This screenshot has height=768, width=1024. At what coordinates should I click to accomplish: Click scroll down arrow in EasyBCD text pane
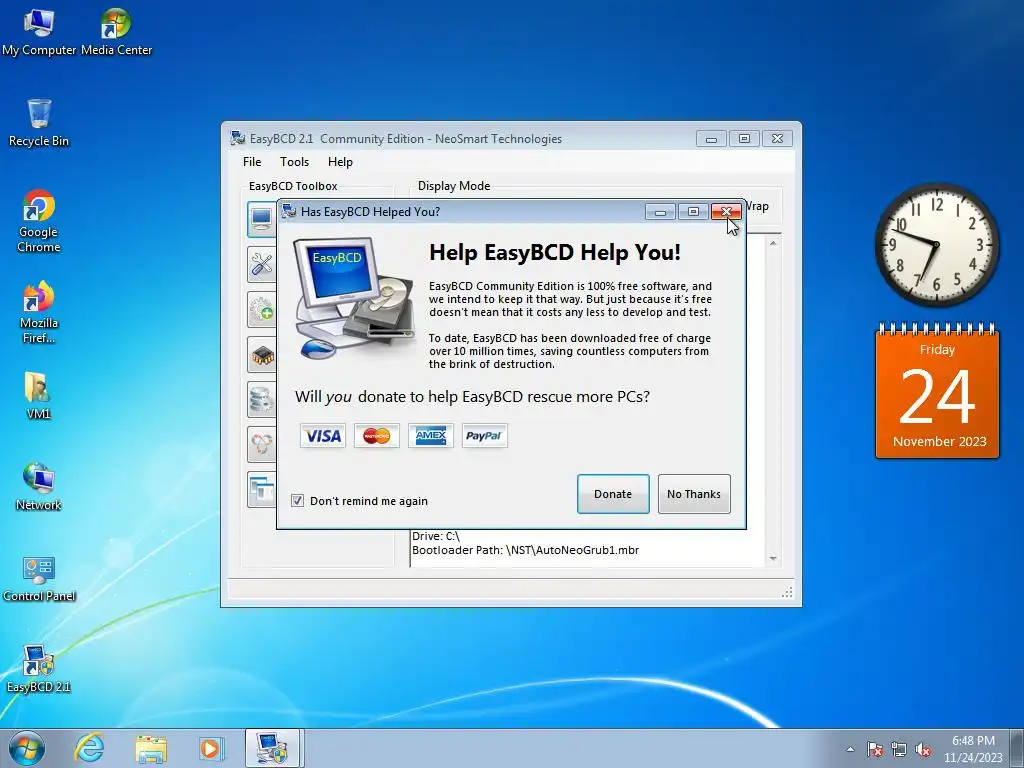point(773,558)
